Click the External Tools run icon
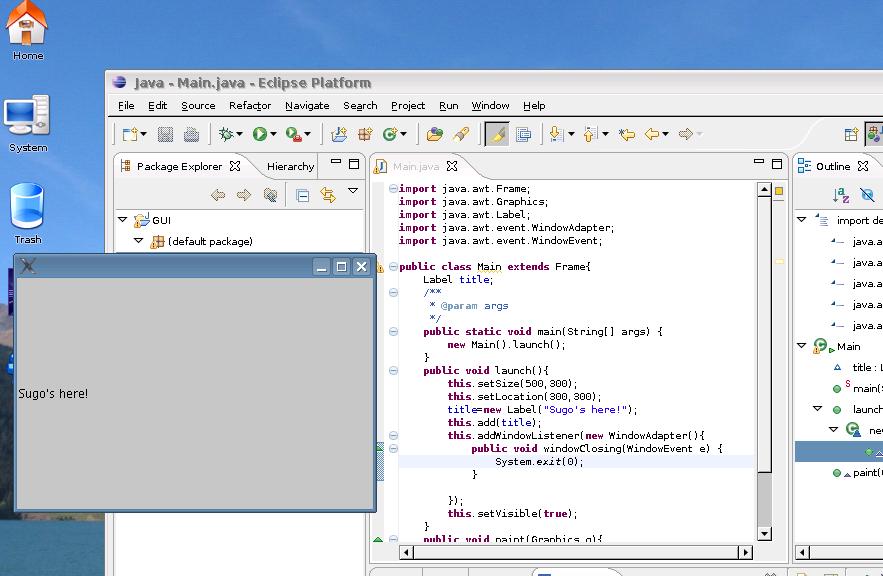This screenshot has height=576, width=883. (293, 134)
